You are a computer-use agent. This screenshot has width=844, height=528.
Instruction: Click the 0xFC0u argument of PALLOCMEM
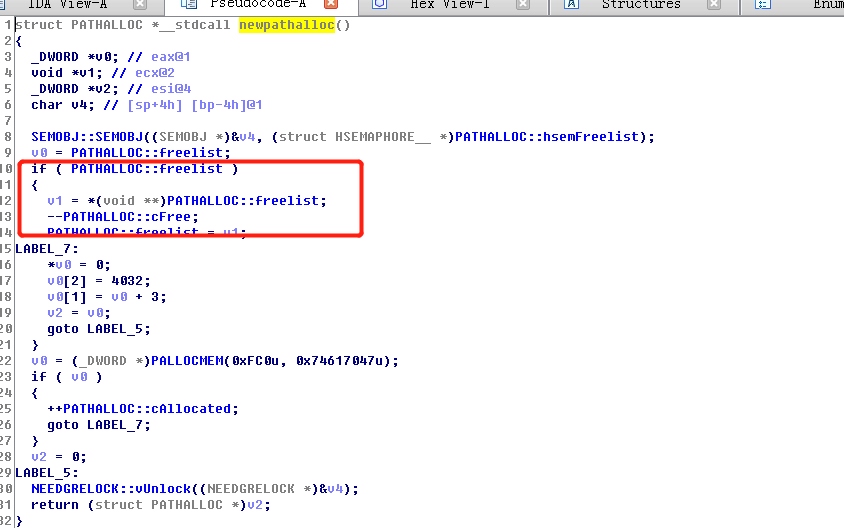(256, 361)
